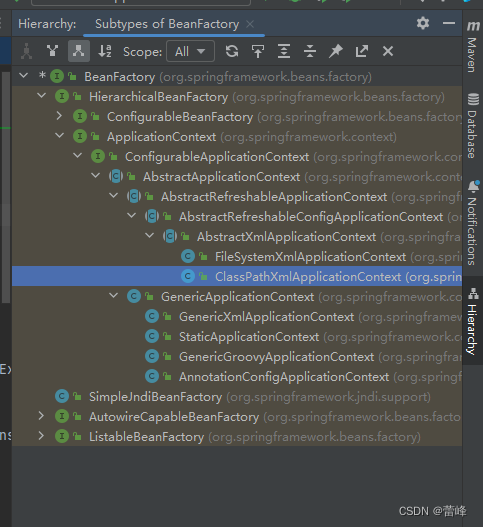Select ClassPathXmlApplicationContext highlighted row
This screenshot has width=483, height=527.
click(x=237, y=276)
